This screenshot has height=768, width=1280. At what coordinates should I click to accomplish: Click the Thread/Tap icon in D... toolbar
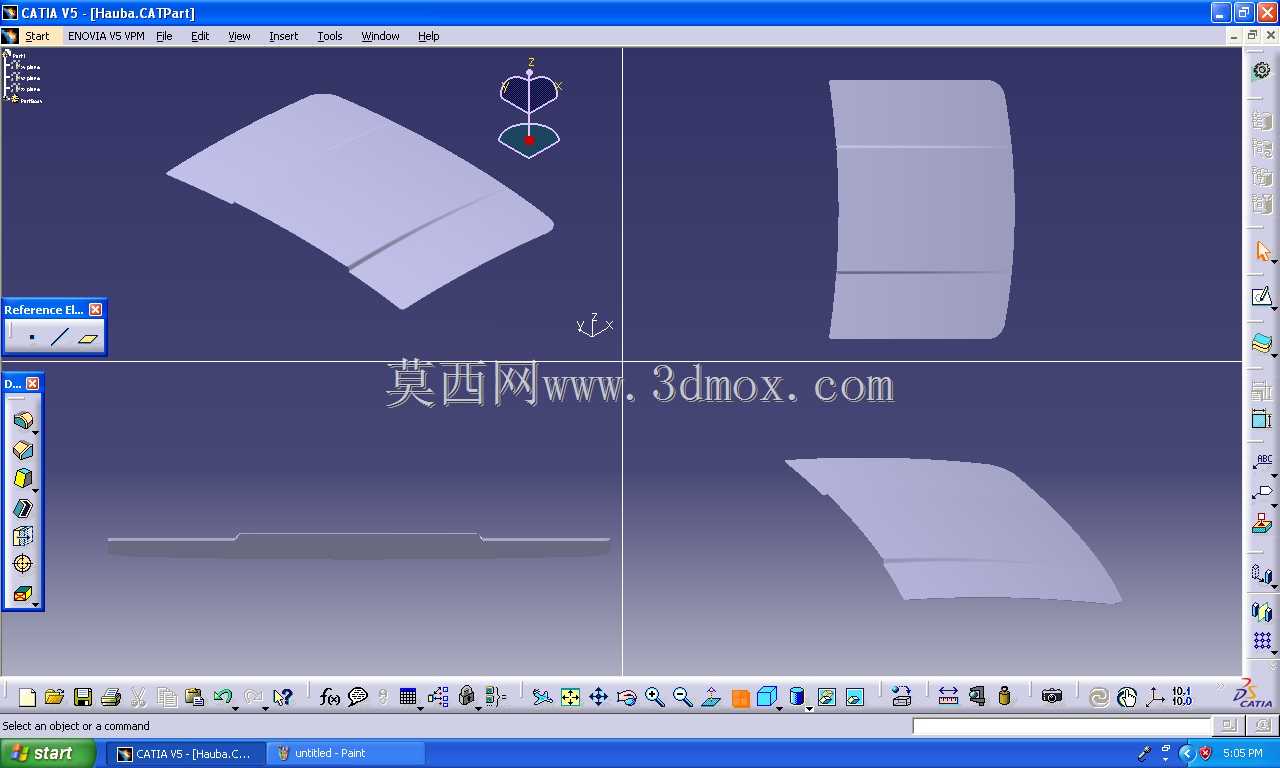click(x=23, y=564)
